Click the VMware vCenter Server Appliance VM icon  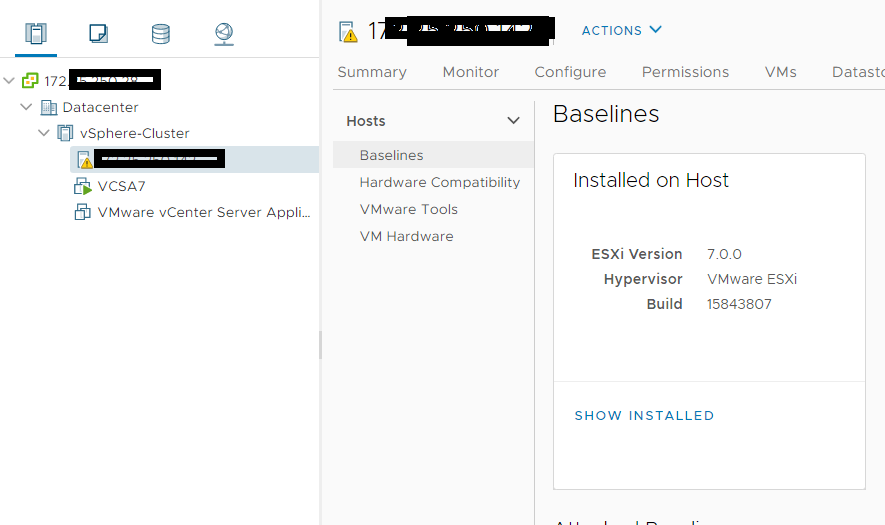point(82,212)
